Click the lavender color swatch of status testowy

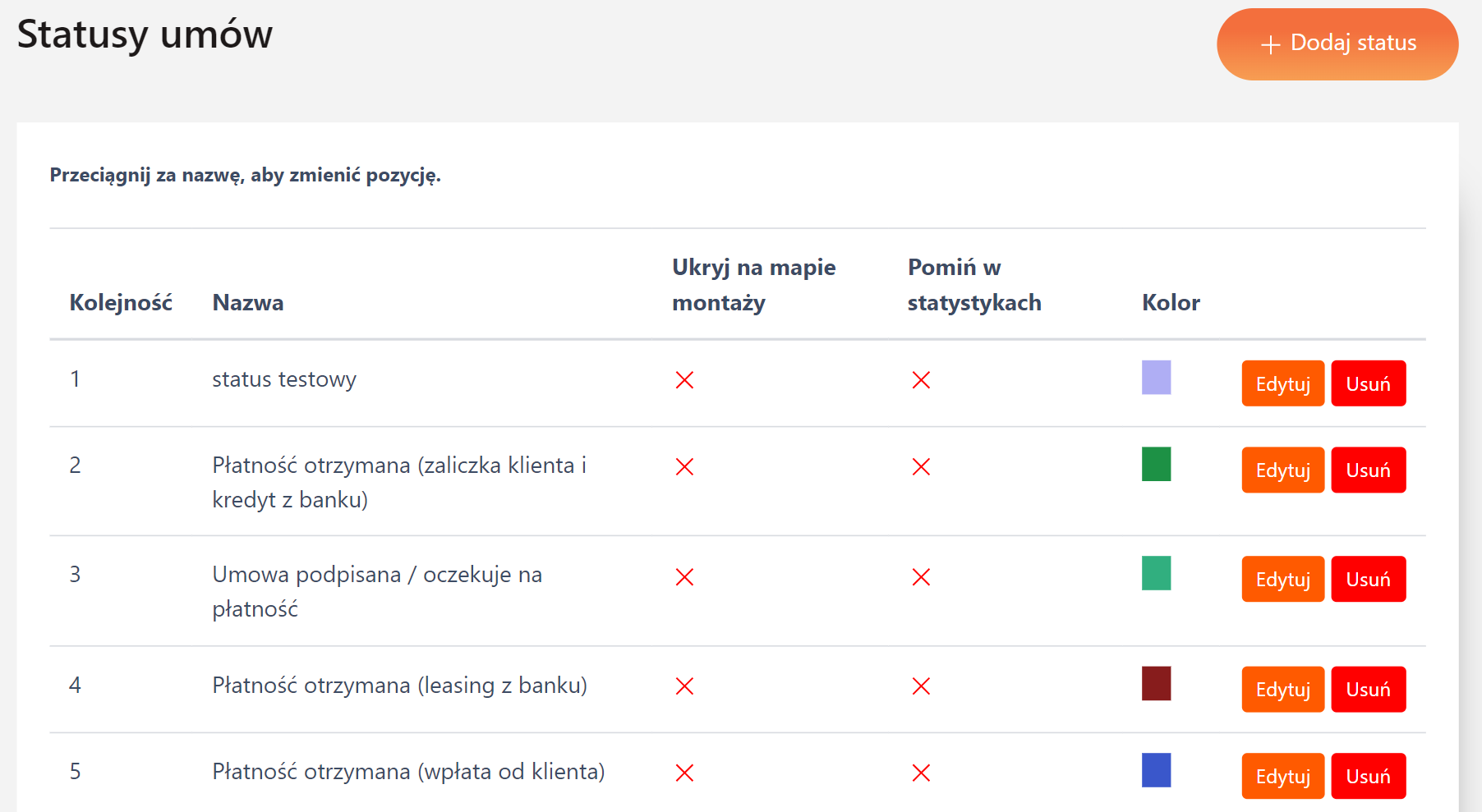pyautogui.click(x=1156, y=378)
